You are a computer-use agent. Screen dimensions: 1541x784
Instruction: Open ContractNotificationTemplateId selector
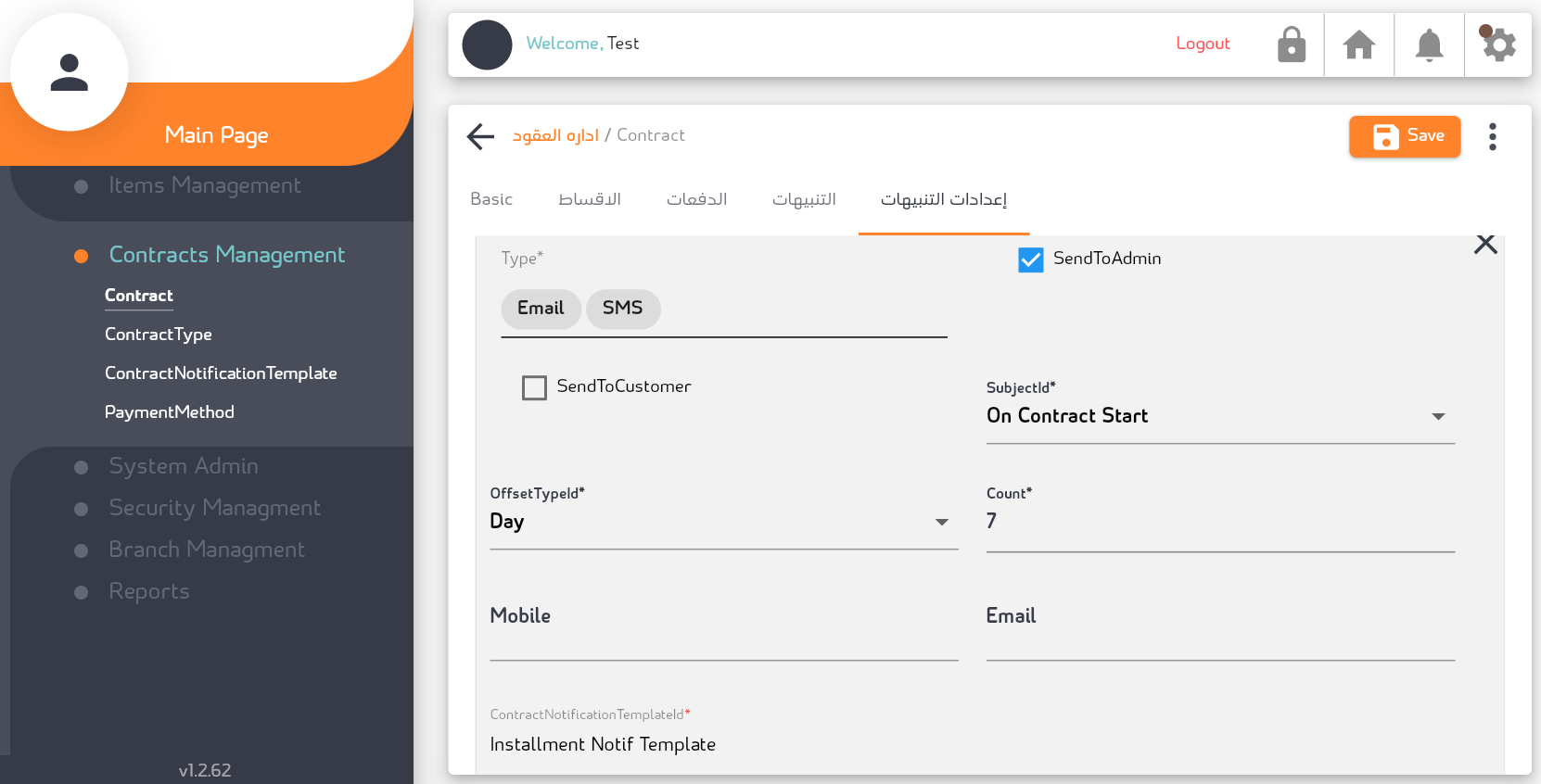click(723, 744)
